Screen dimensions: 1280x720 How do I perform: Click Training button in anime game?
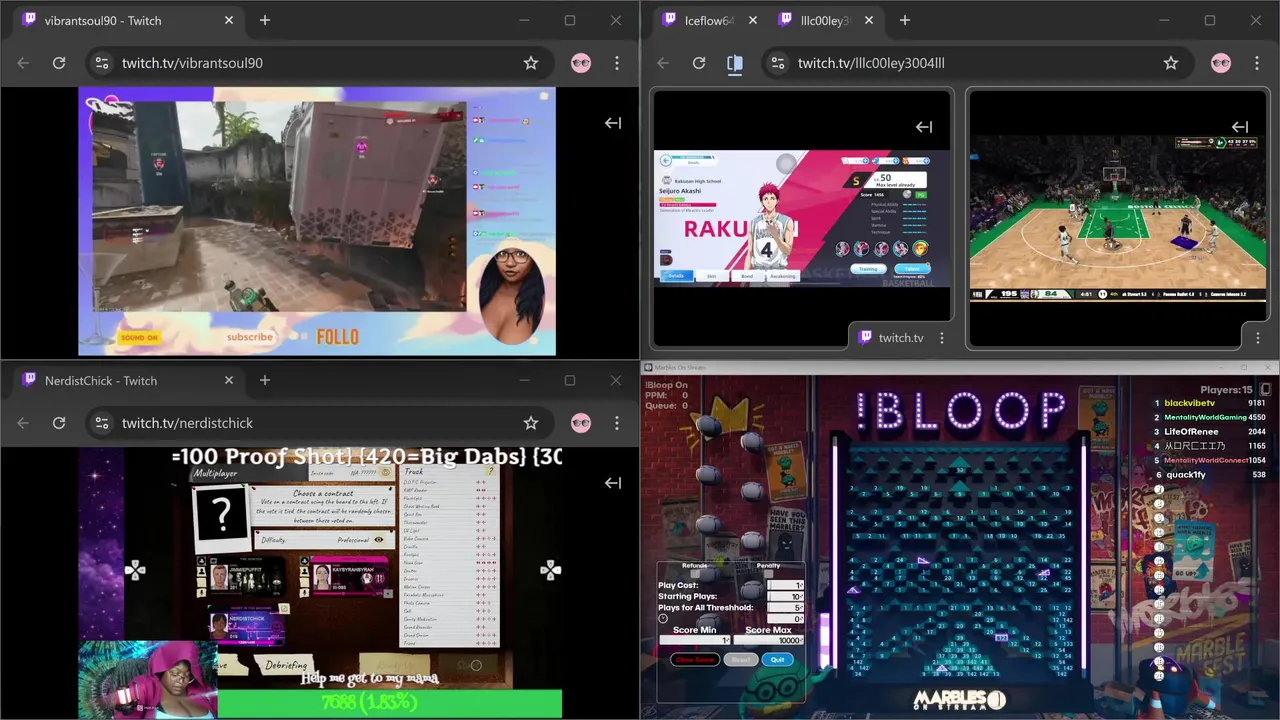tap(869, 268)
